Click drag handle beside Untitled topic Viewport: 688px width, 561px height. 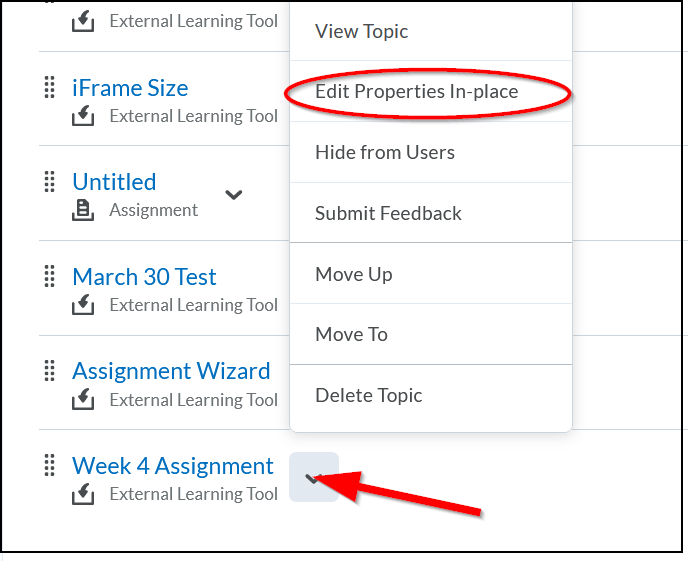[50, 182]
